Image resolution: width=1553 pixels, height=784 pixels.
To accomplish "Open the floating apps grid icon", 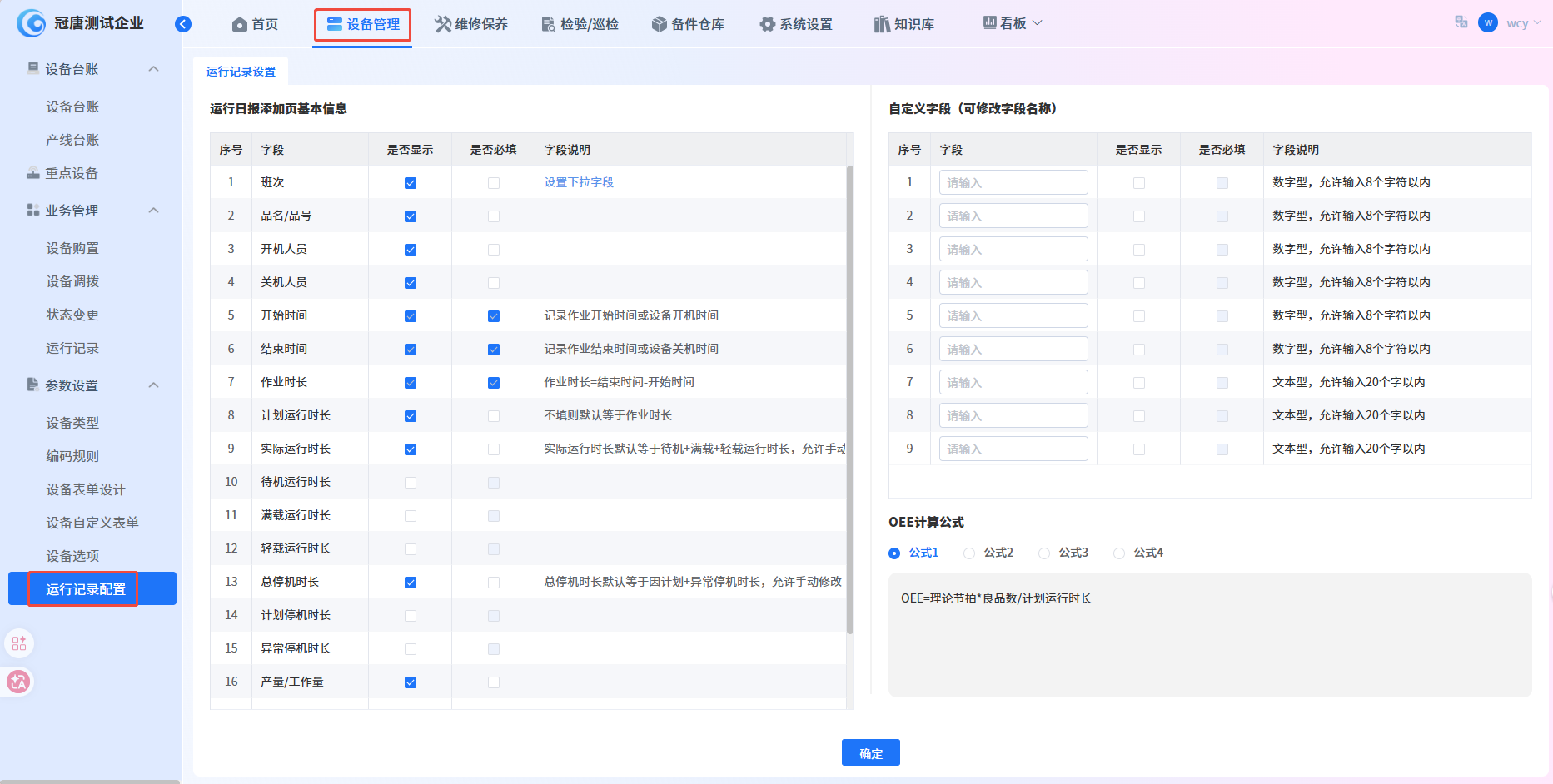I will pos(19,643).
